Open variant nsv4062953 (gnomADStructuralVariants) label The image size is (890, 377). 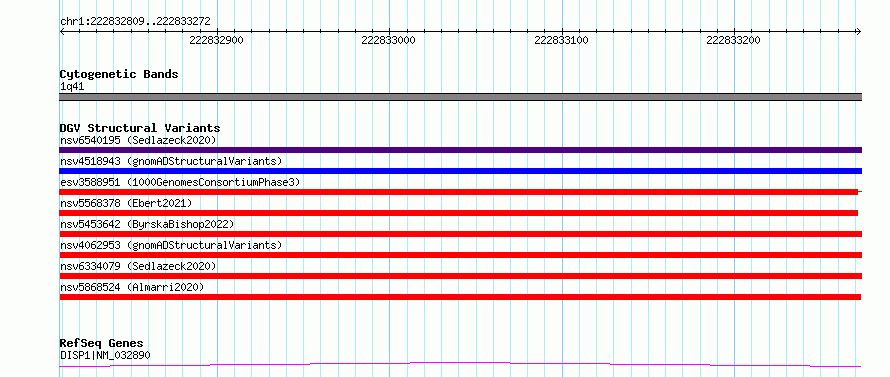point(171,245)
